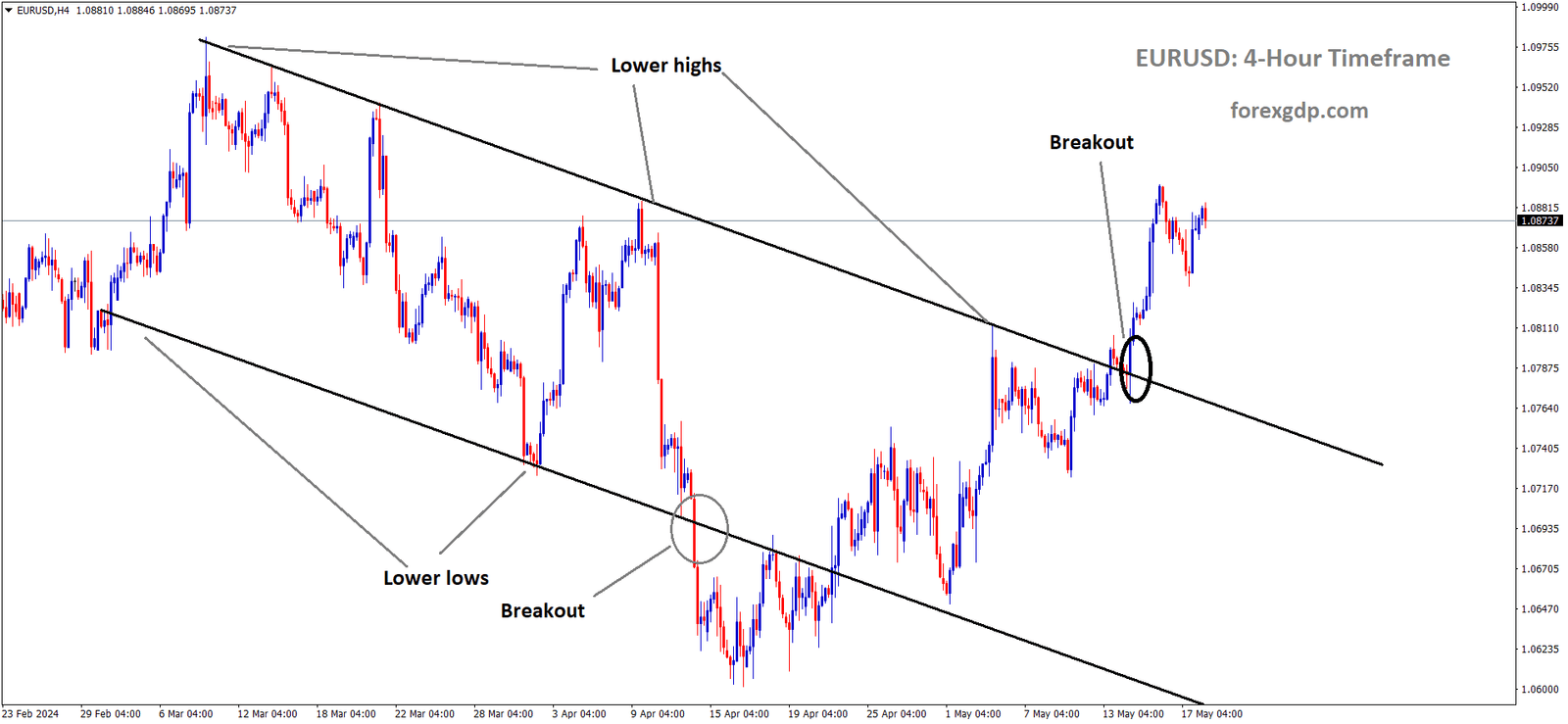This screenshot has width=1568, height=724.
Task: Click the 1.09050 price axis label
Action: pyautogui.click(x=1540, y=168)
